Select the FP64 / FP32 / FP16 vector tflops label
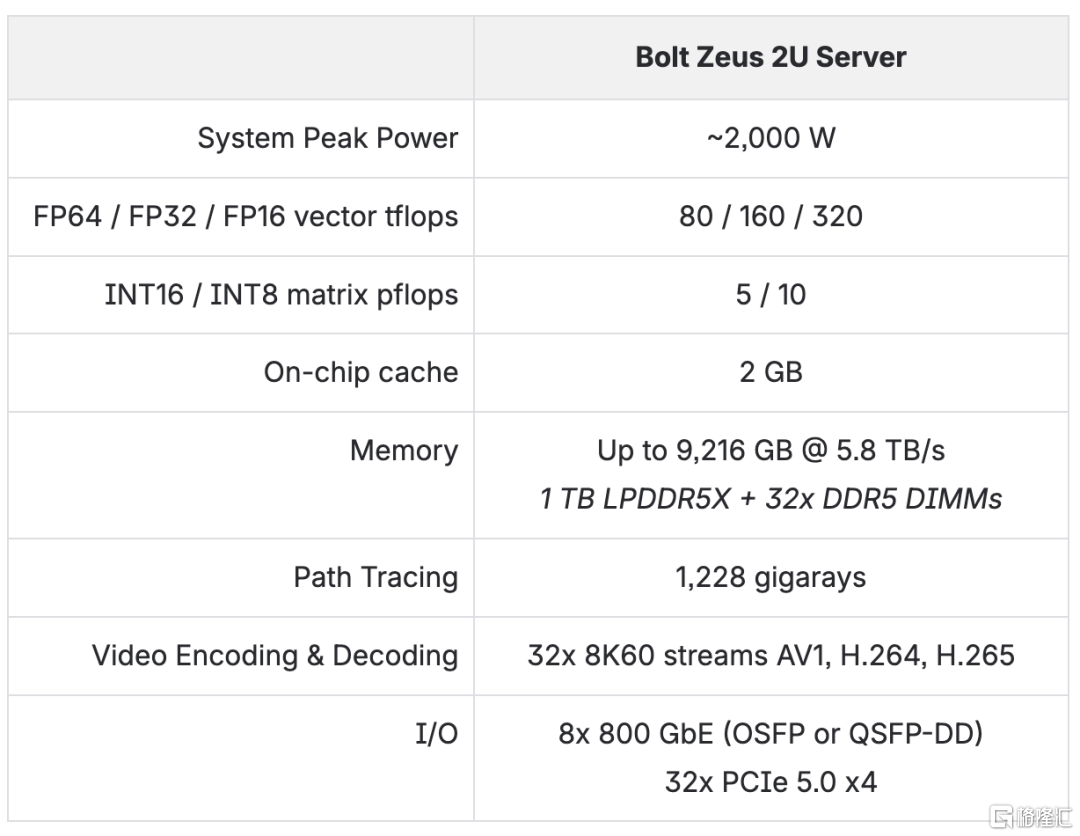Screen dimensions: 1080x836 point(246,216)
